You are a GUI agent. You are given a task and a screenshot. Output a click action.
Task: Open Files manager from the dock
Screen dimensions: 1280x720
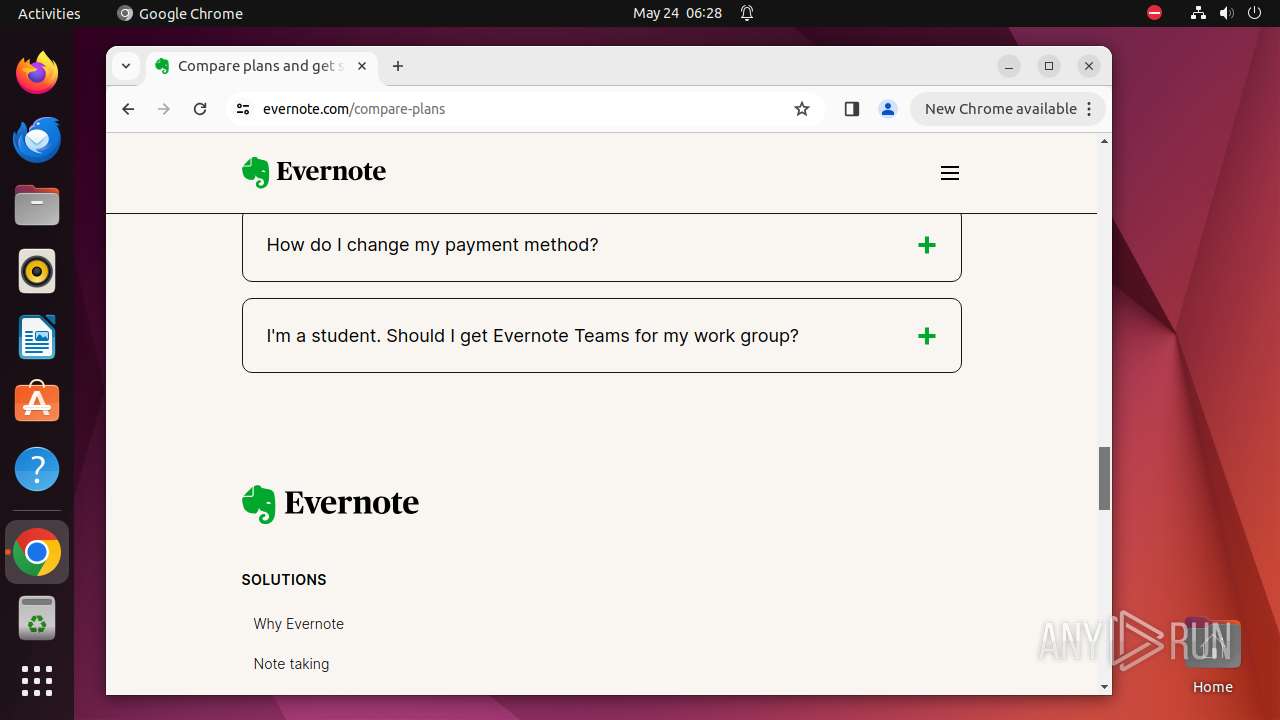[x=37, y=205]
